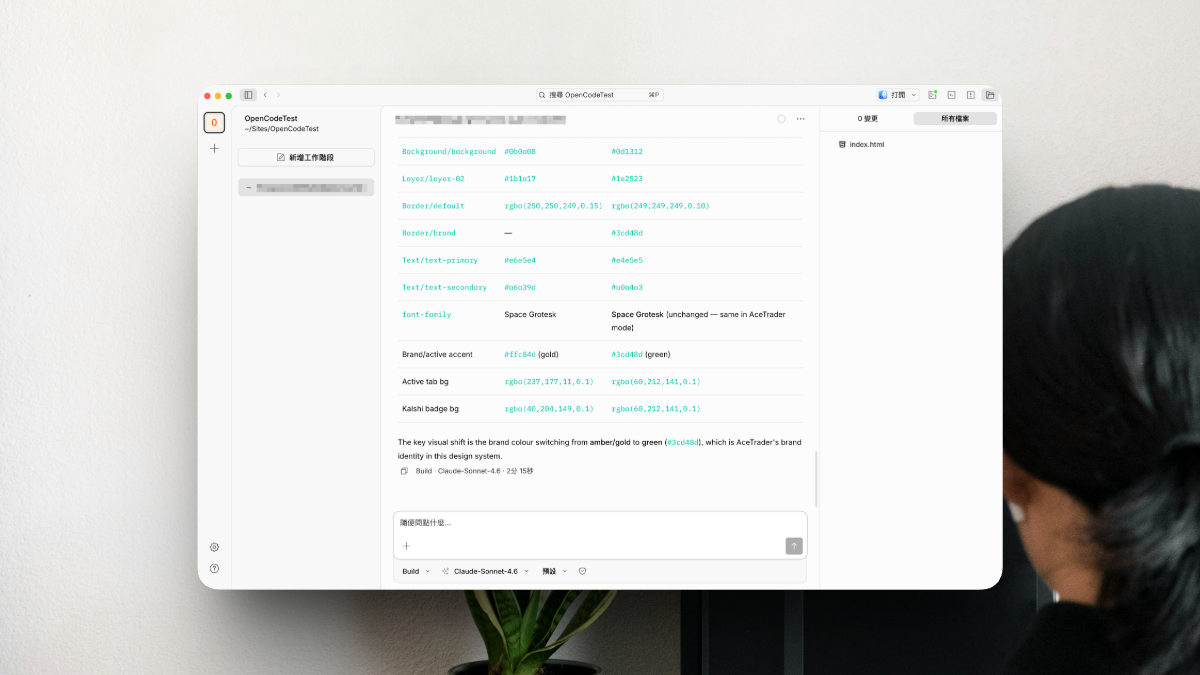Open the attachment plus icon in message box

tap(406, 546)
